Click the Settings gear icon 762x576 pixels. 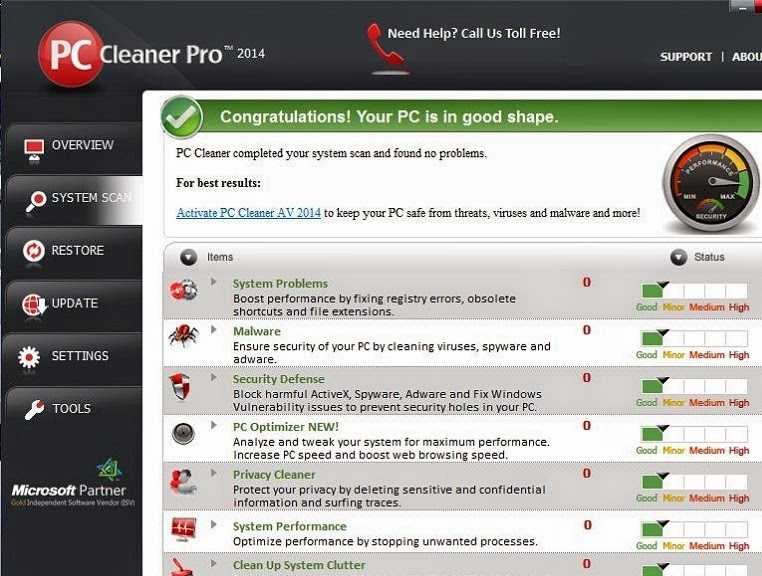click(x=29, y=357)
